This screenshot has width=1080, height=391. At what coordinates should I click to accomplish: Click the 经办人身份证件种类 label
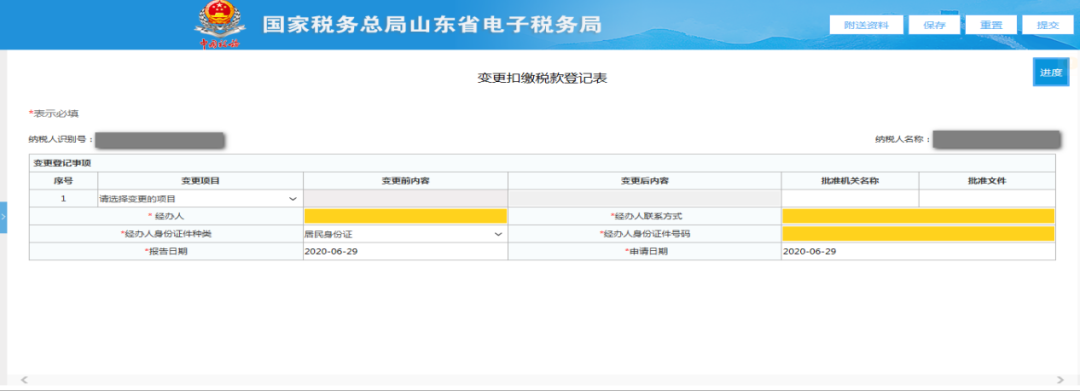point(166,234)
